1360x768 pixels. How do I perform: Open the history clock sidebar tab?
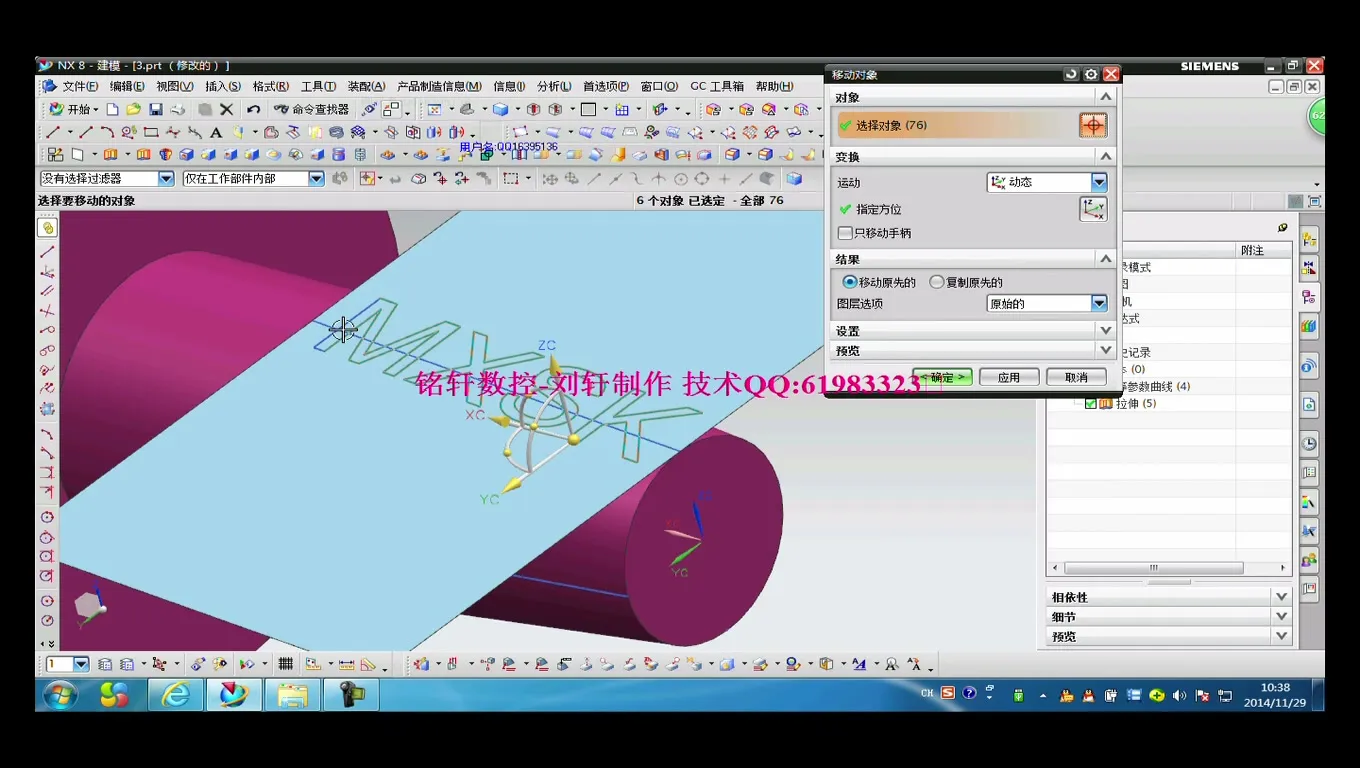tap(1309, 444)
